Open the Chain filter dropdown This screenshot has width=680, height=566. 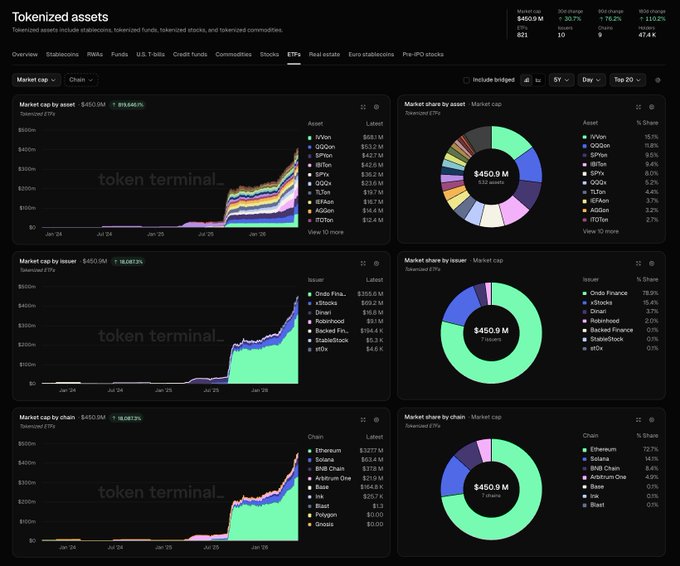pos(81,80)
